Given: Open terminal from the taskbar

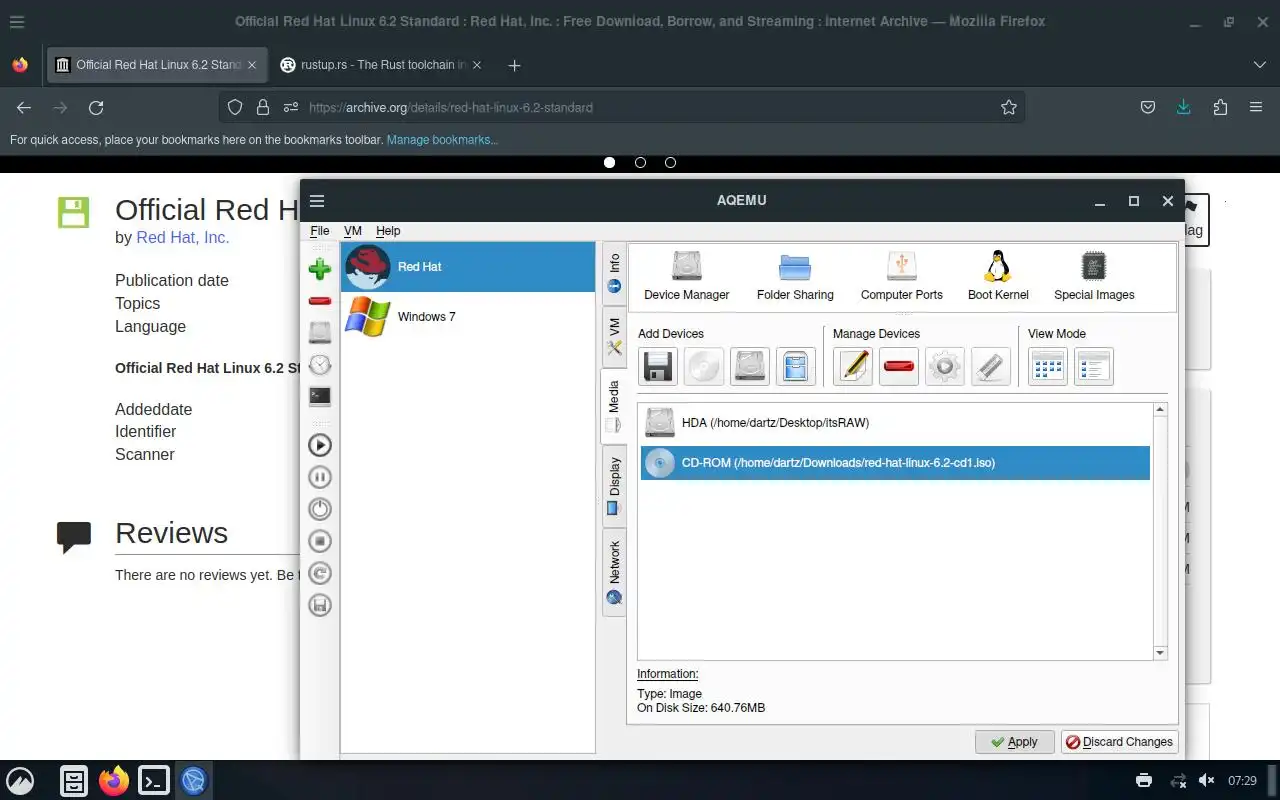Looking at the screenshot, I should pos(154,781).
